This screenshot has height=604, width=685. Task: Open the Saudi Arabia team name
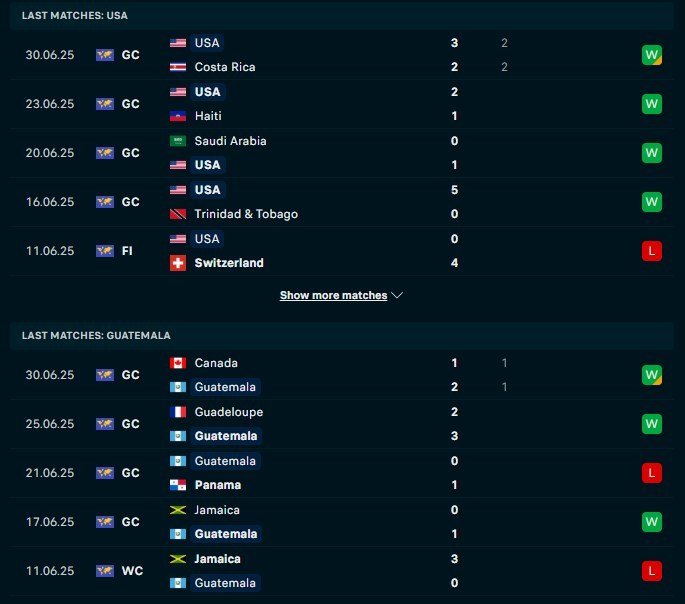[230, 141]
